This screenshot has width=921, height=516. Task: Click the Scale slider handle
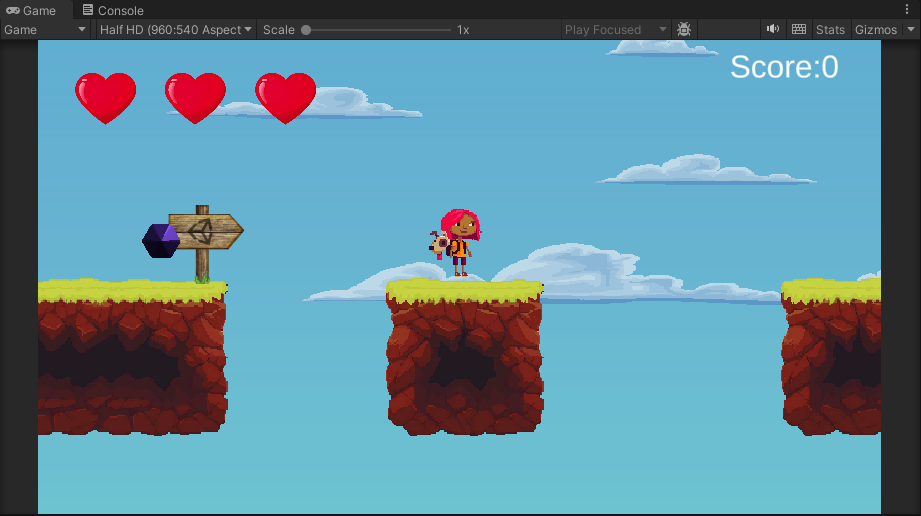tap(306, 30)
